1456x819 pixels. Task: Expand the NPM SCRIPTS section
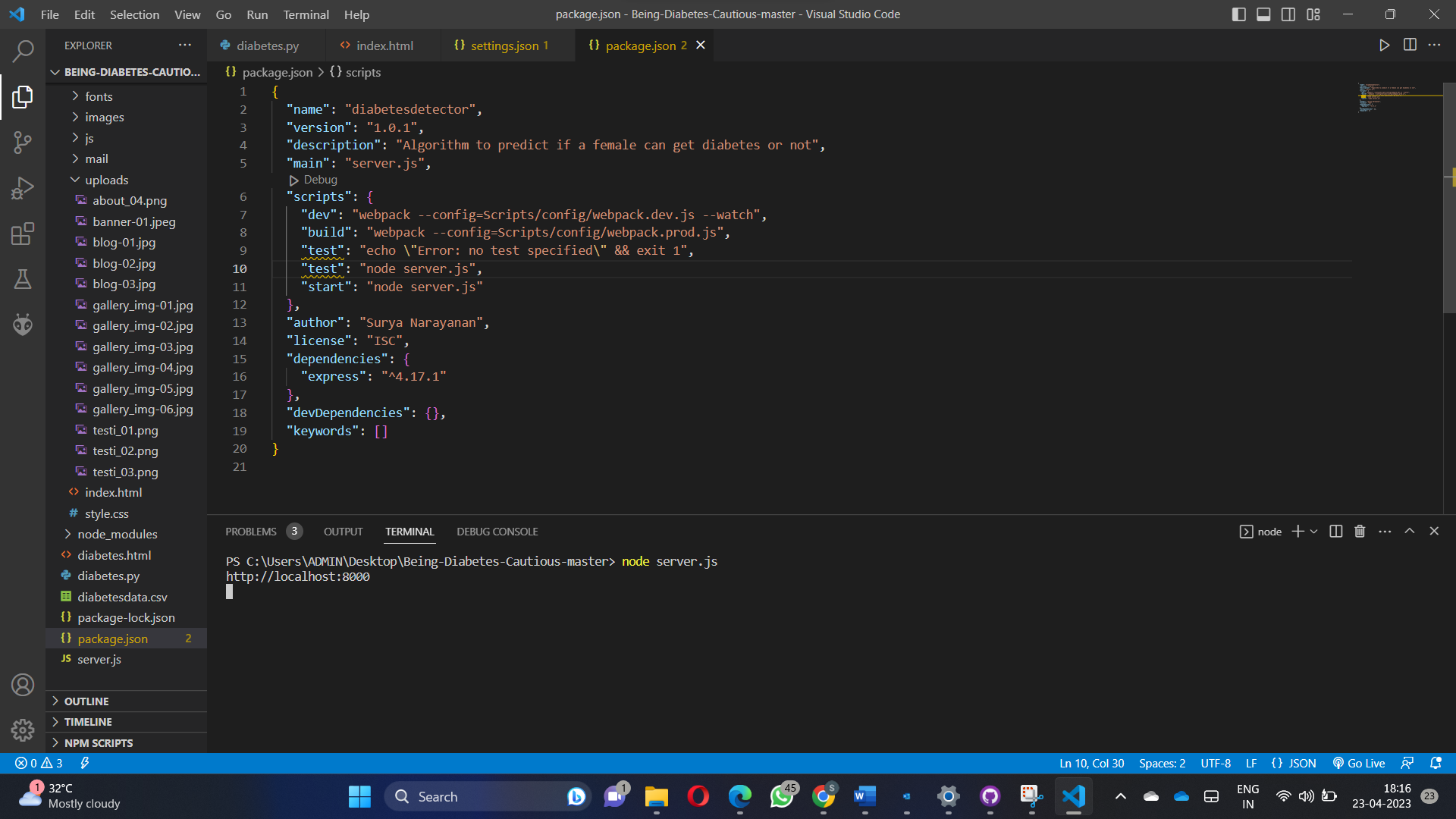99,743
